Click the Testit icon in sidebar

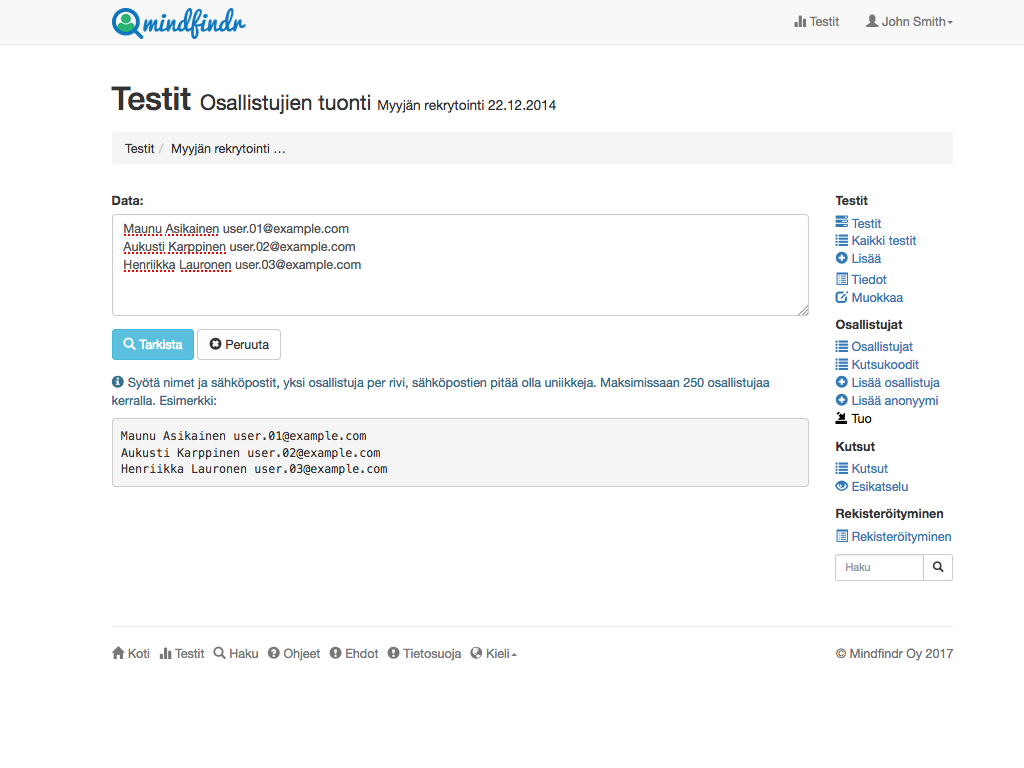(x=842, y=223)
